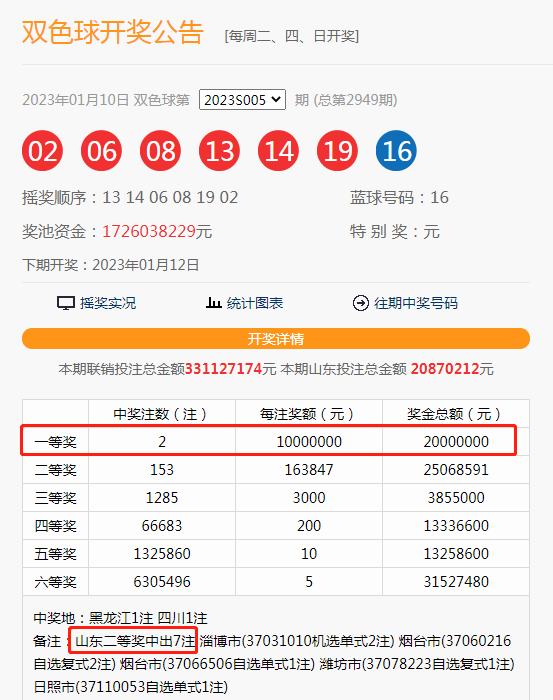Click the 中奖地 winning locations line
Viewport: 553px width, 700px height.
point(121,618)
